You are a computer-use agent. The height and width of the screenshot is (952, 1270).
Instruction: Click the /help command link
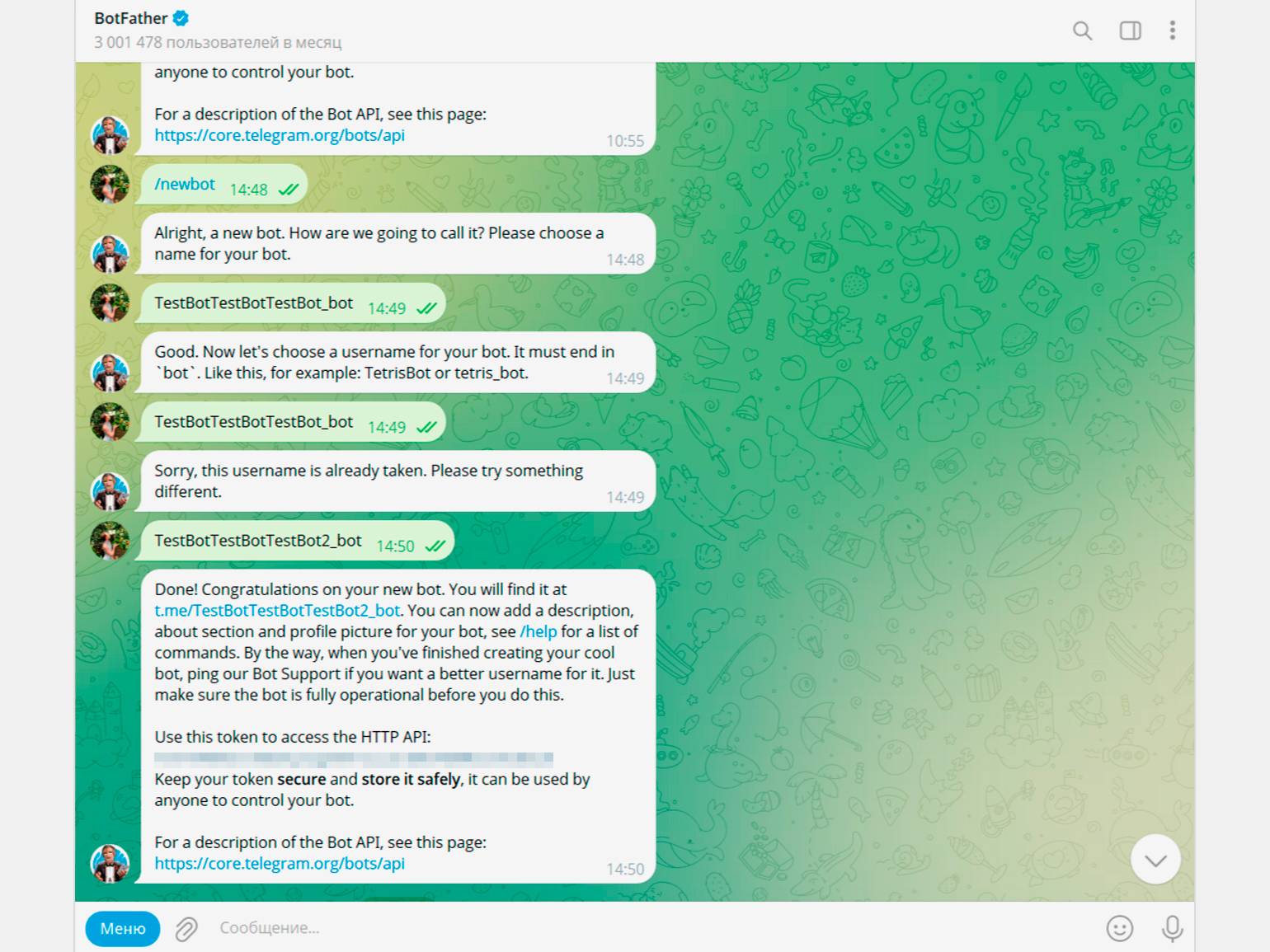(x=539, y=631)
